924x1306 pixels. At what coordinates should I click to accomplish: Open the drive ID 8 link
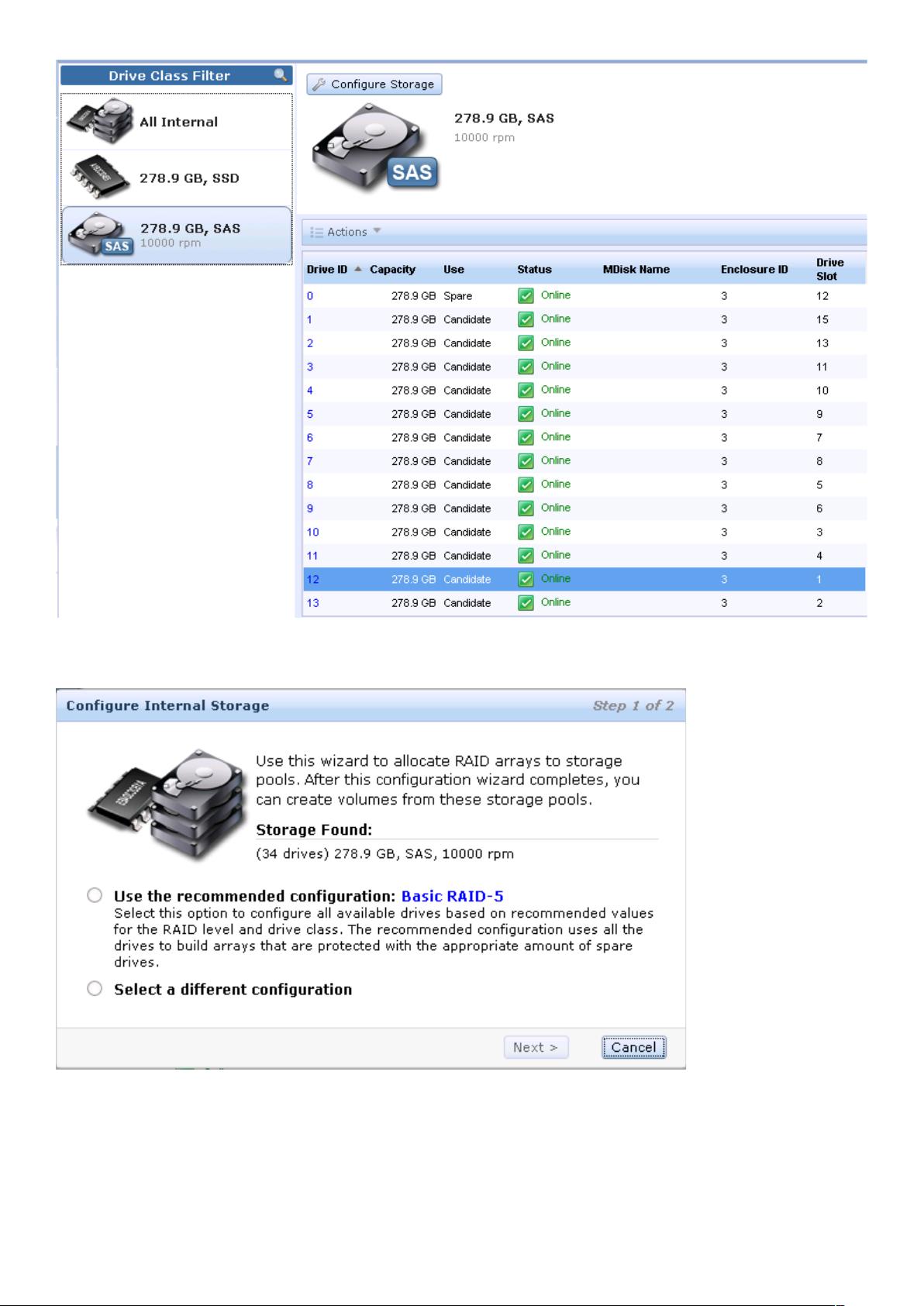coord(310,484)
